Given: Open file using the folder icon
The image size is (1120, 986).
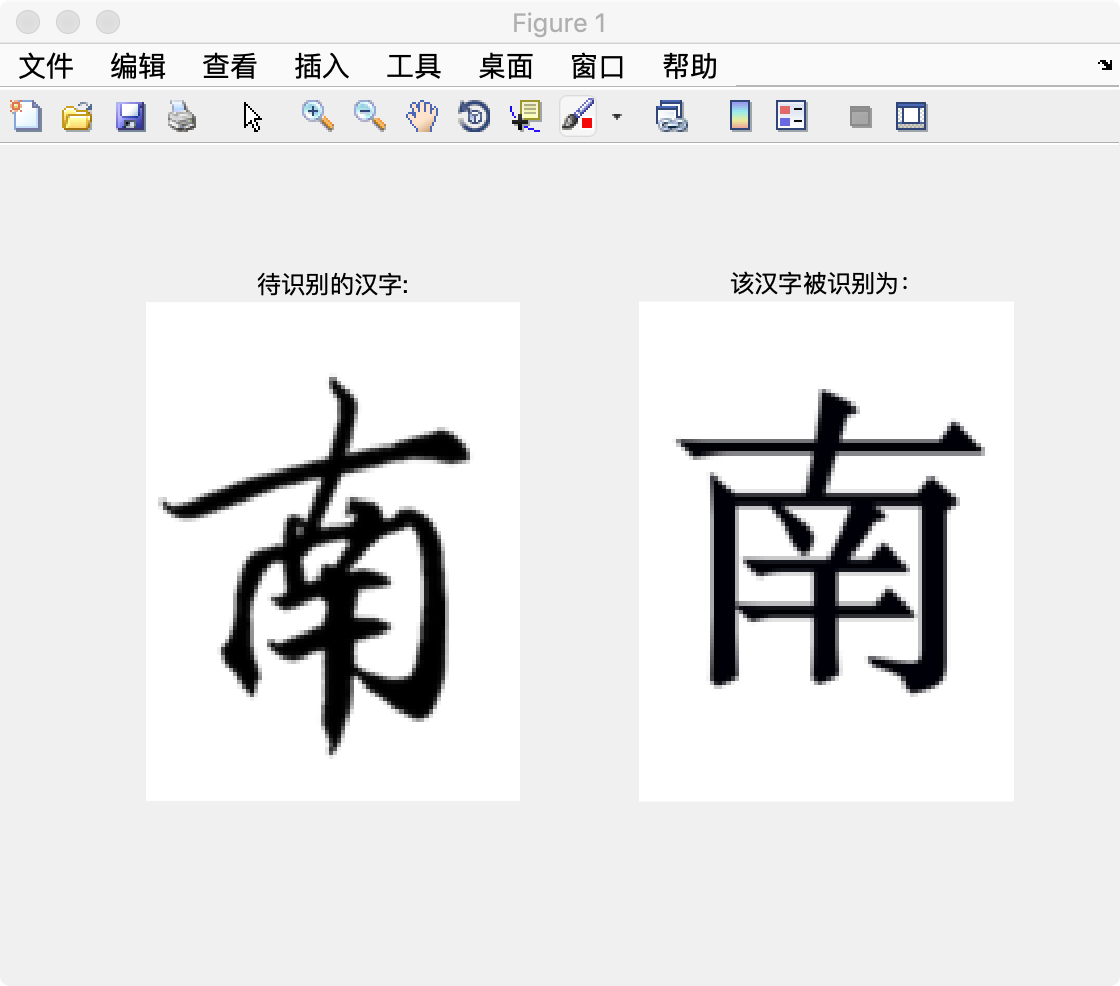Looking at the screenshot, I should (x=77, y=116).
